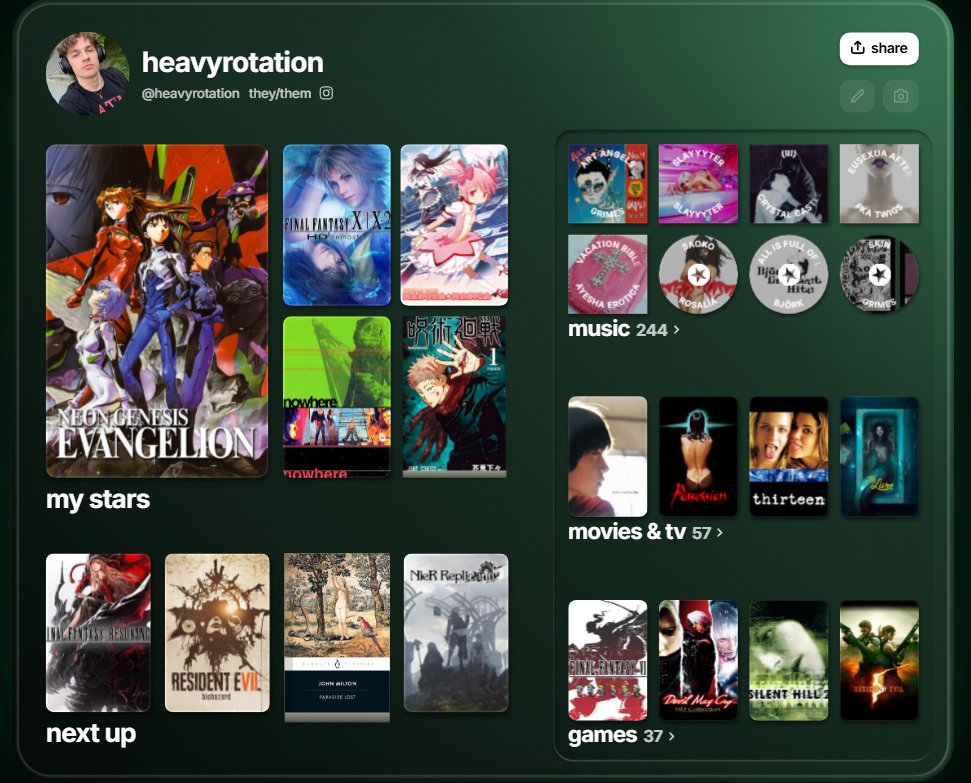Open Ayesha Erotica Vacation Bible album
This screenshot has width=971, height=783.
(607, 274)
